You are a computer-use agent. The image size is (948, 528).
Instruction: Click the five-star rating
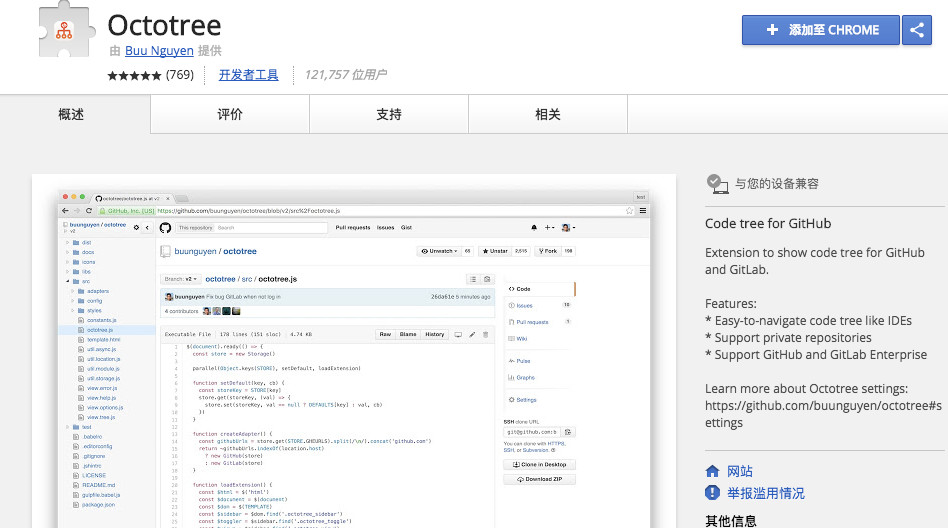coord(134,76)
